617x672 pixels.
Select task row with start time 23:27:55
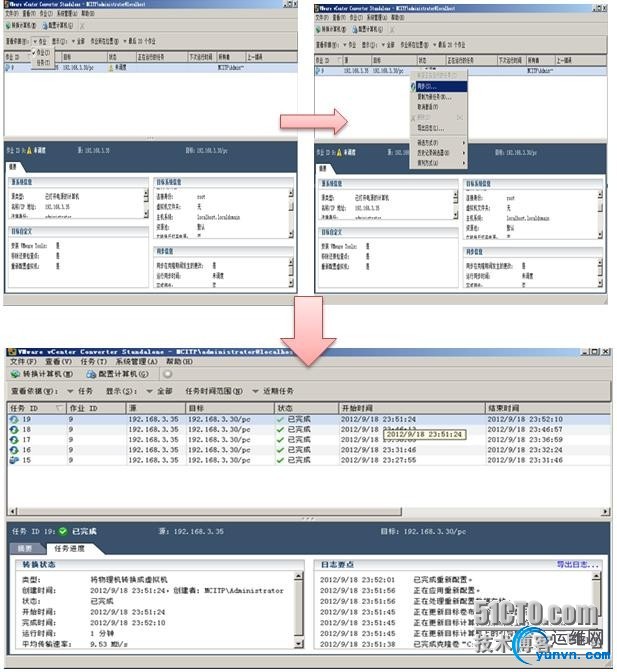pyautogui.click(x=309, y=460)
